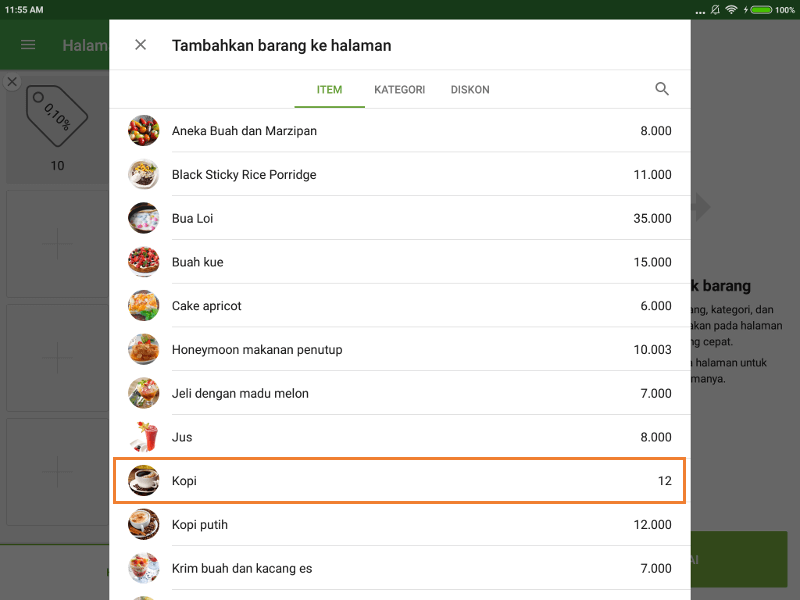This screenshot has height=600, width=800.
Task: Switch to the KATEGORI tab
Action: click(399, 89)
